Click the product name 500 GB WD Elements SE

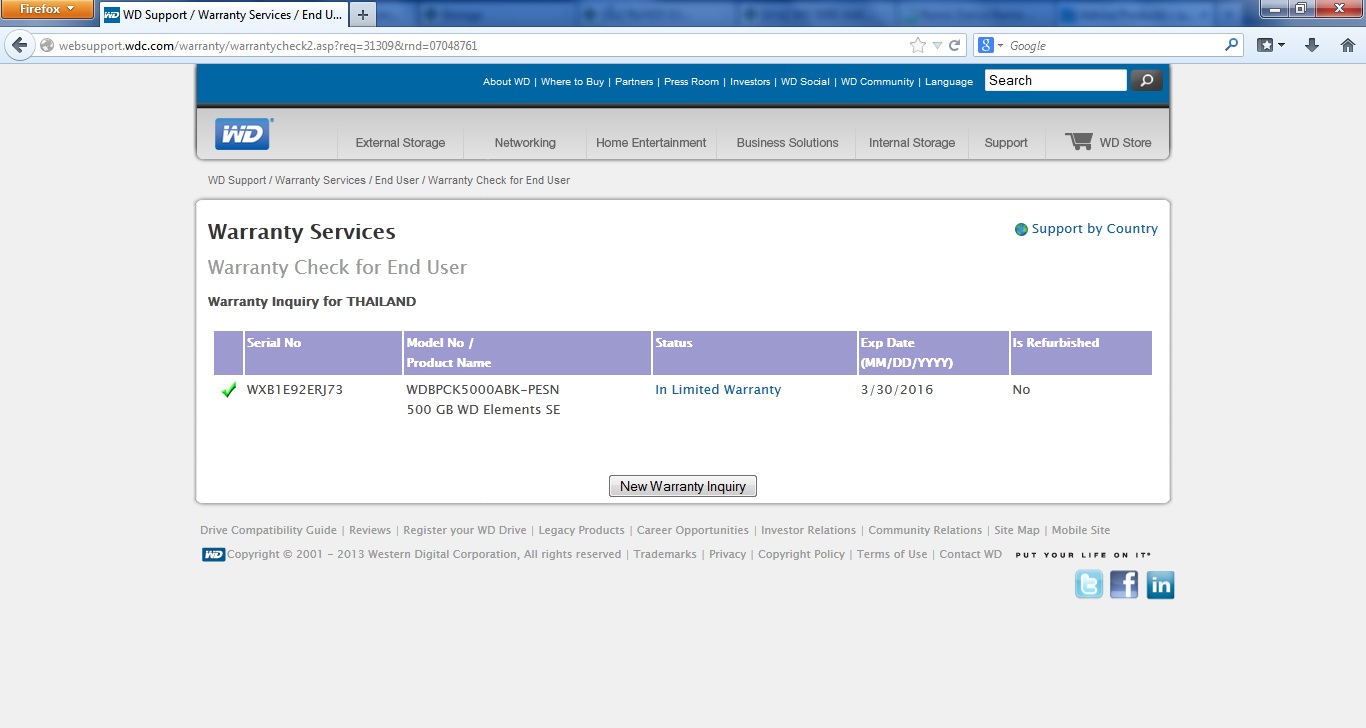[x=483, y=410]
